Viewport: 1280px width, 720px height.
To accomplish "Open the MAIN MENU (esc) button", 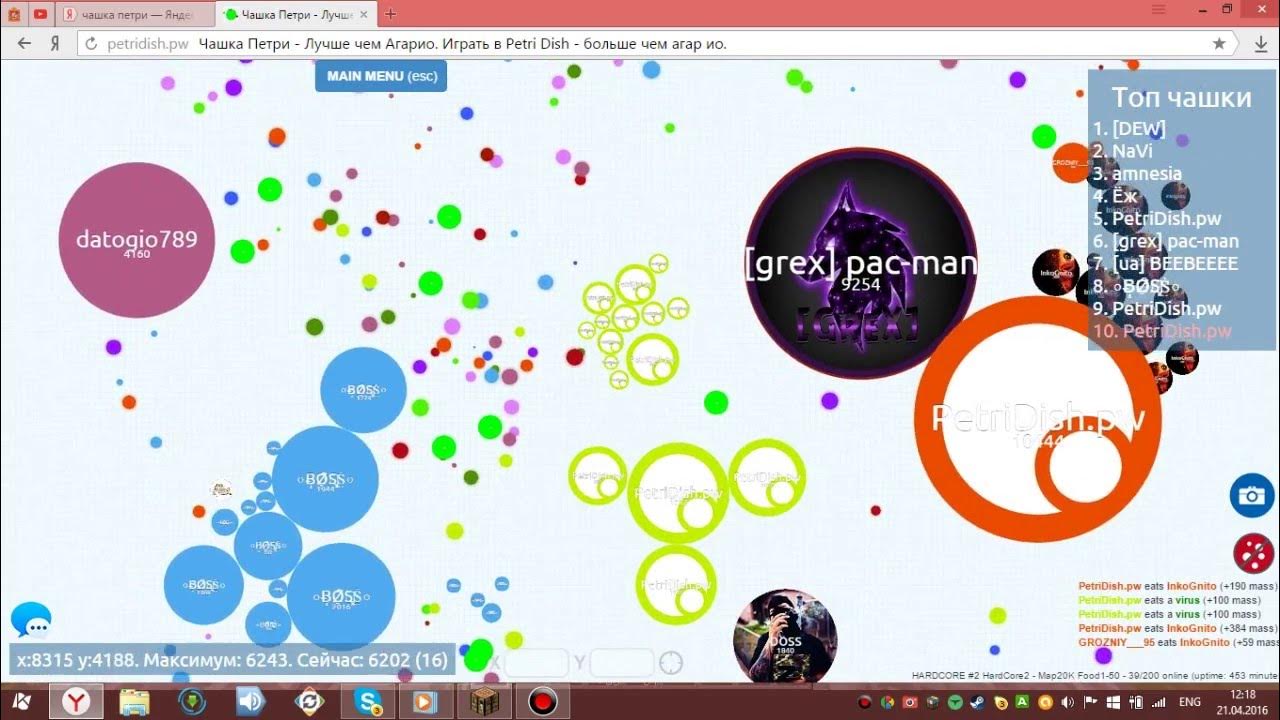I will coord(381,76).
